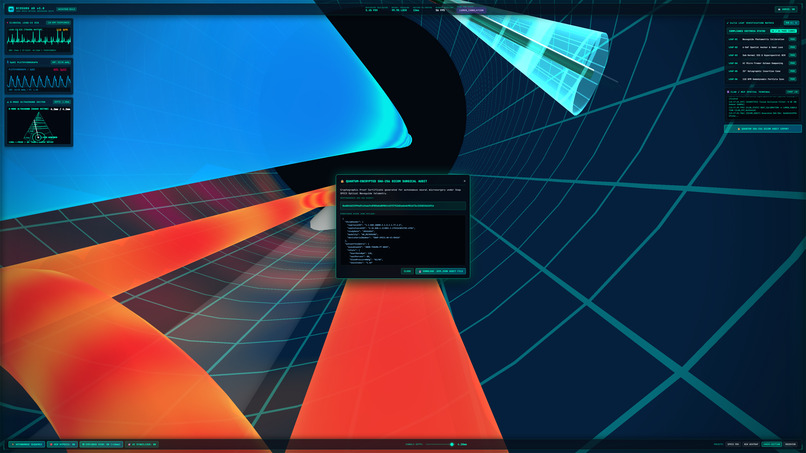Select the LEAP 04 Micro-Tremor Active Dampening row
This screenshot has width=806, height=453.
tap(762, 63)
